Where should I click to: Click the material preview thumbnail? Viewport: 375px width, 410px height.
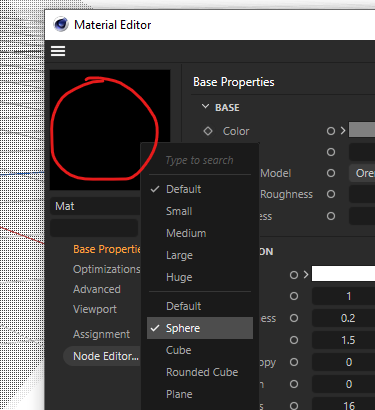click(x=110, y=130)
